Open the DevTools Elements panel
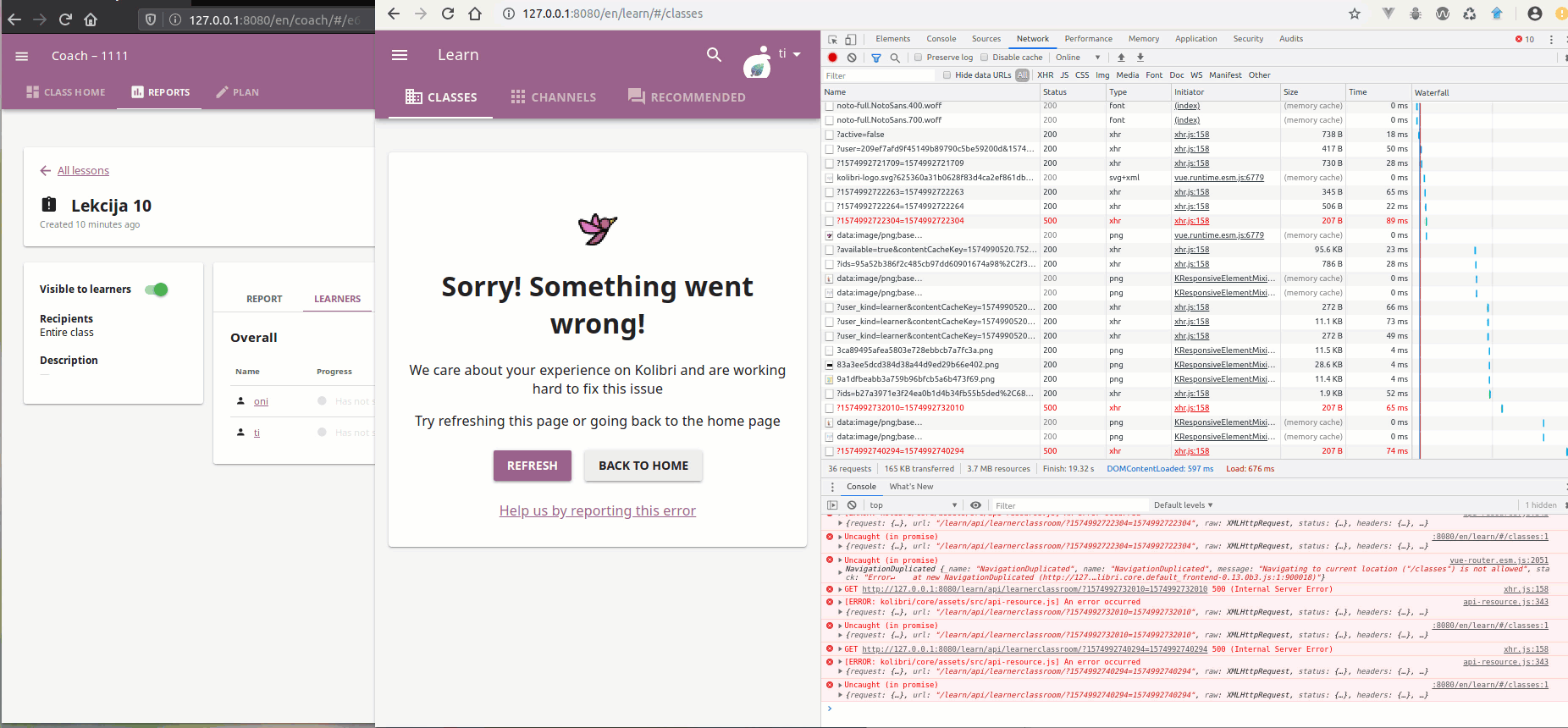This screenshot has width=1568, height=728. tap(892, 39)
